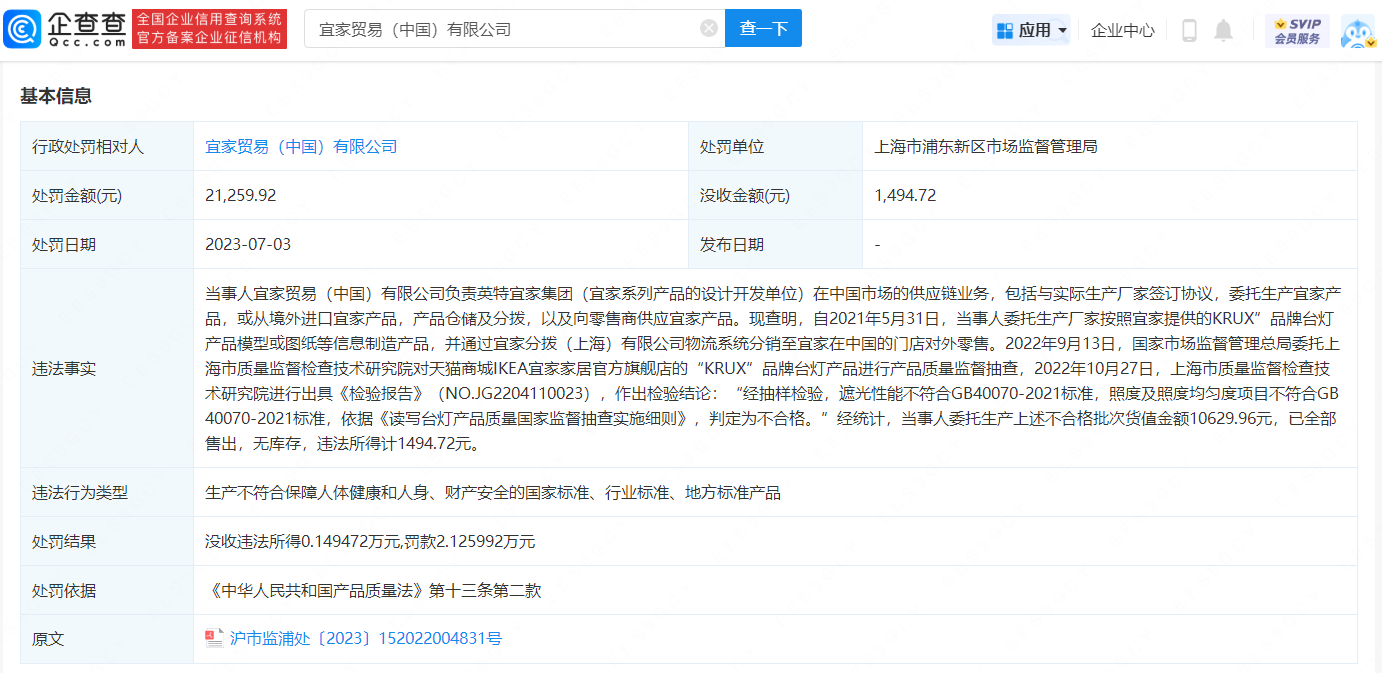Expand the 应用 dropdown arrow
The height and width of the screenshot is (673, 1382).
tap(1062, 29)
